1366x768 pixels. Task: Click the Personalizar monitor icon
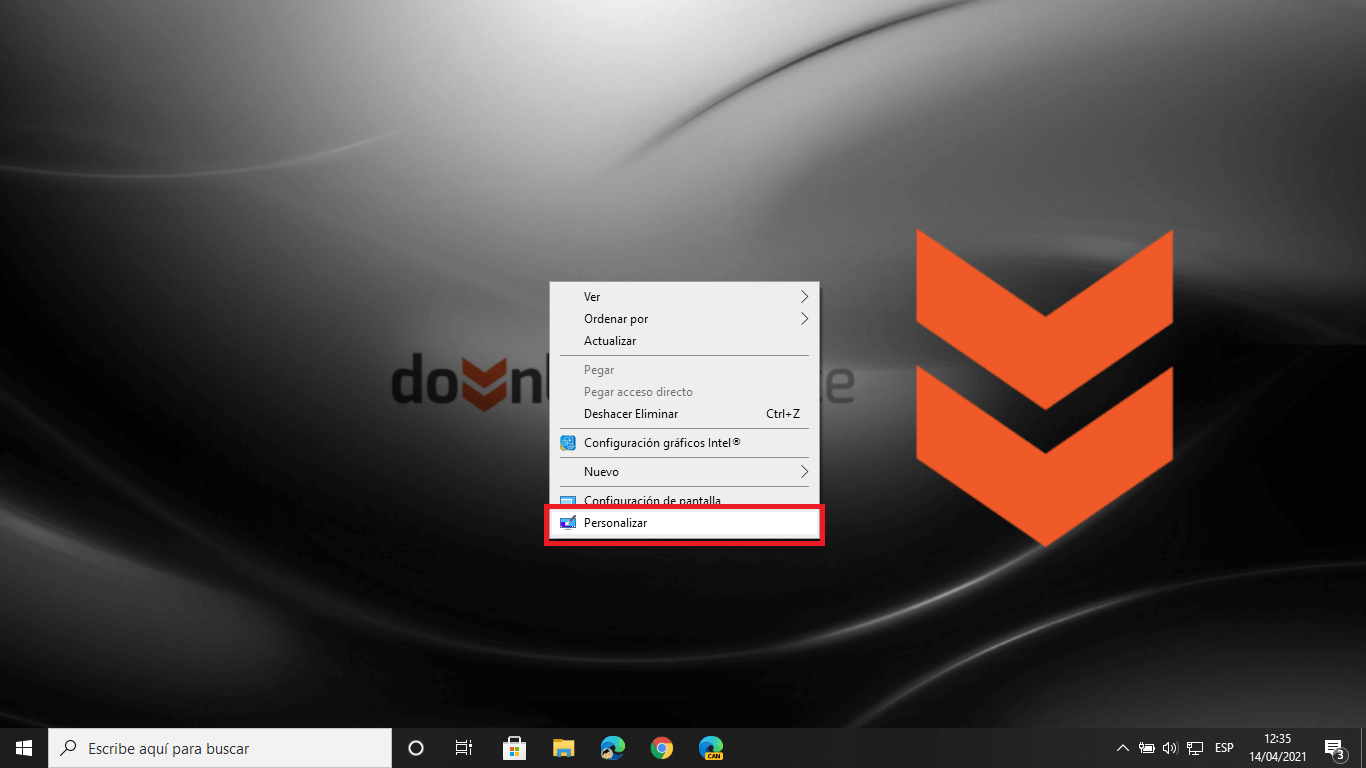point(568,523)
